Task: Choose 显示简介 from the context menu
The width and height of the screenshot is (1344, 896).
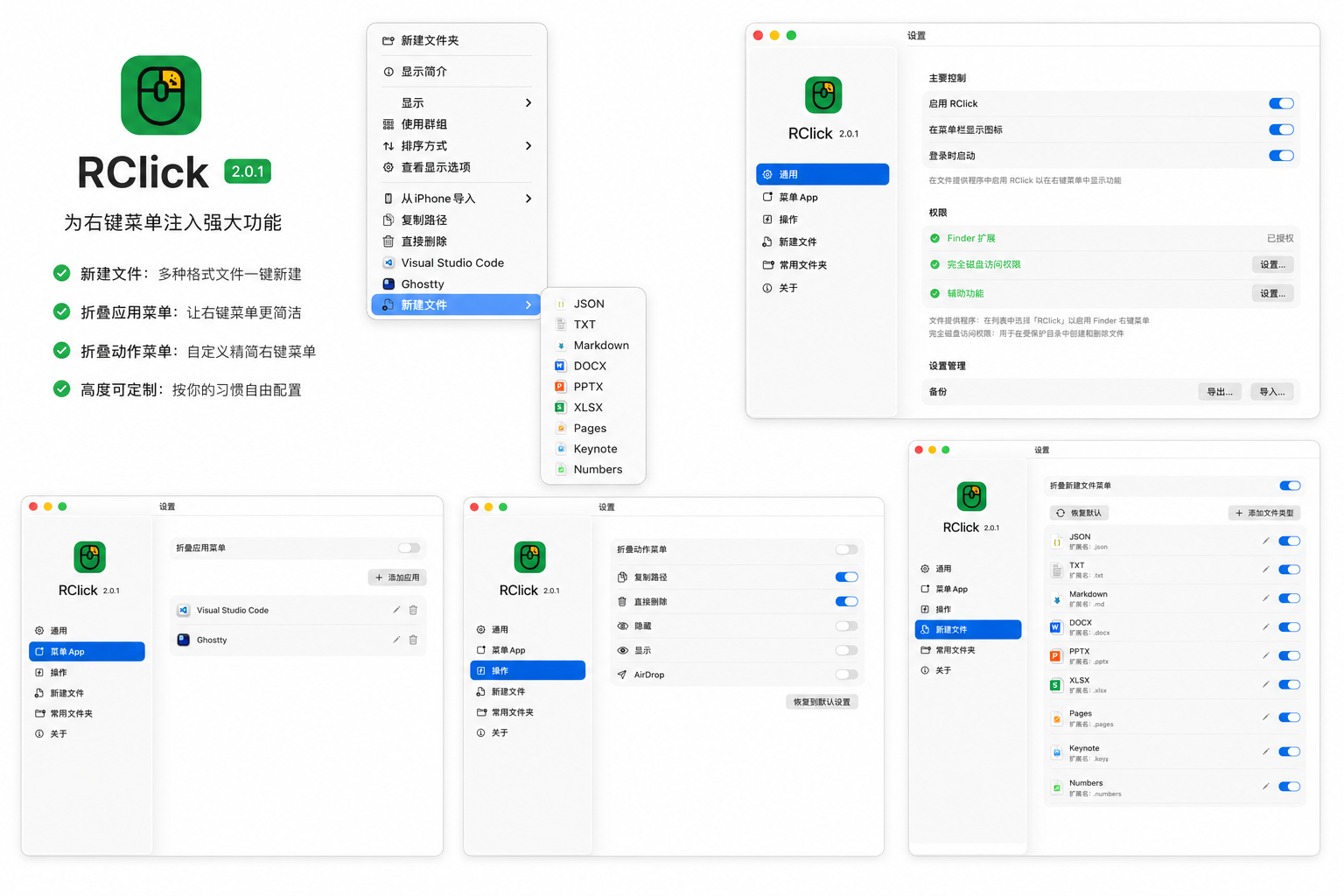Action: [457, 72]
